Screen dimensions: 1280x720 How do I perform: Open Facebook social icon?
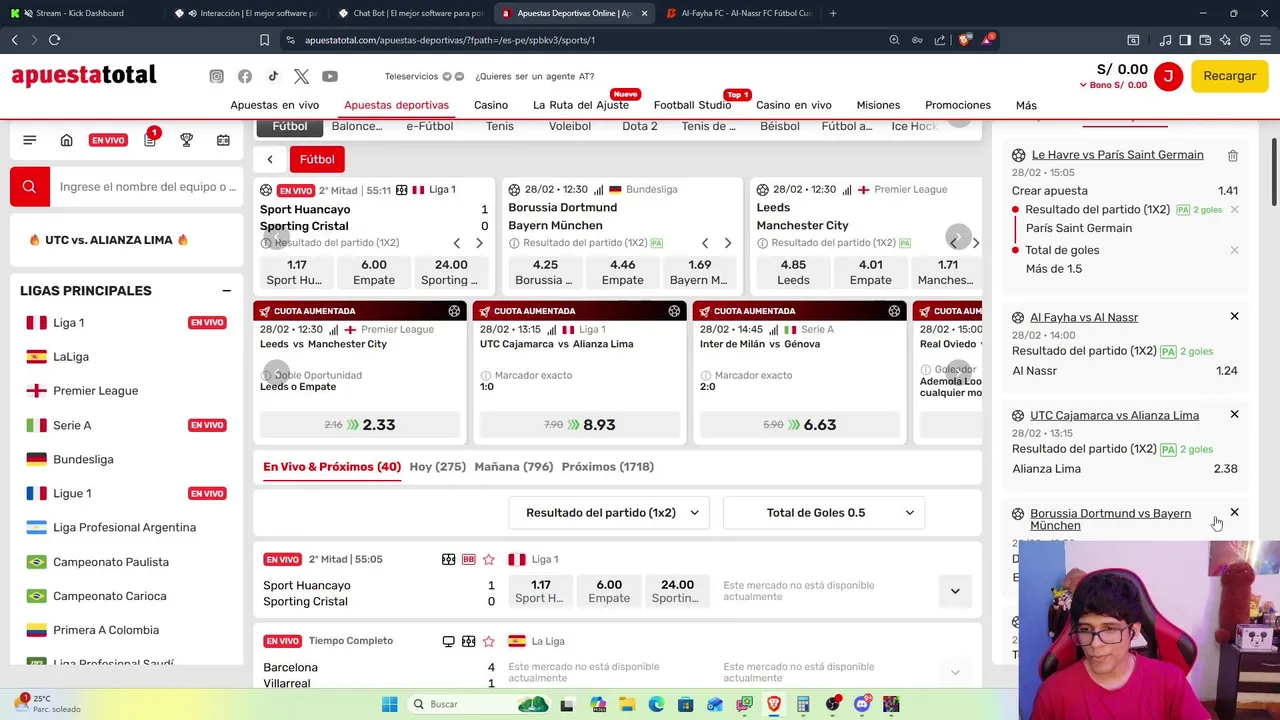pyautogui.click(x=245, y=76)
